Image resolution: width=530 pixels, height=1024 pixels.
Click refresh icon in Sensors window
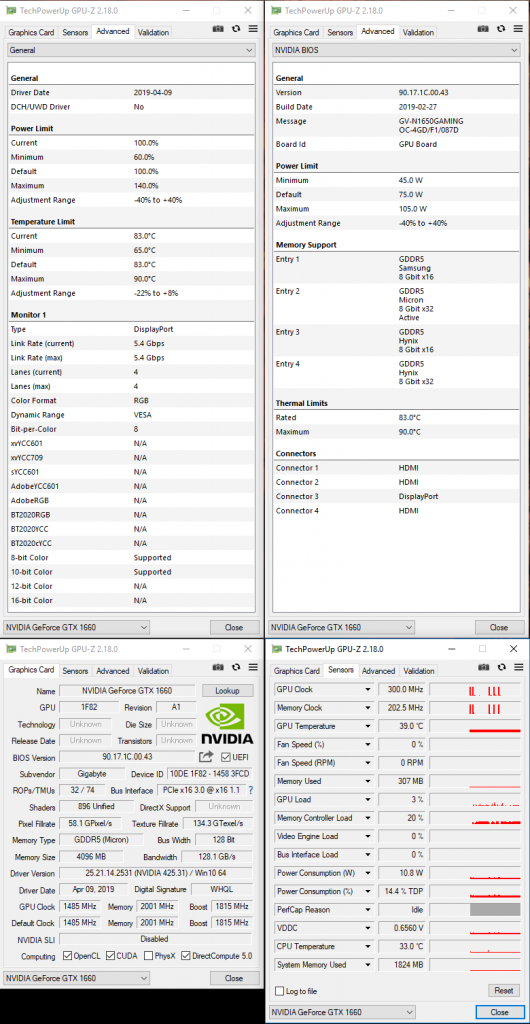(501, 667)
